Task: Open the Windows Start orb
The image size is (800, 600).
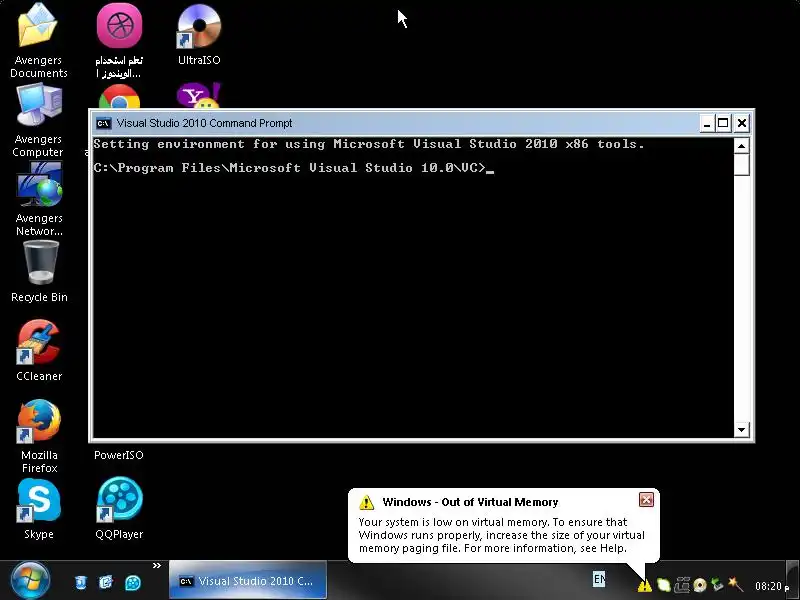Action: click(x=30, y=580)
